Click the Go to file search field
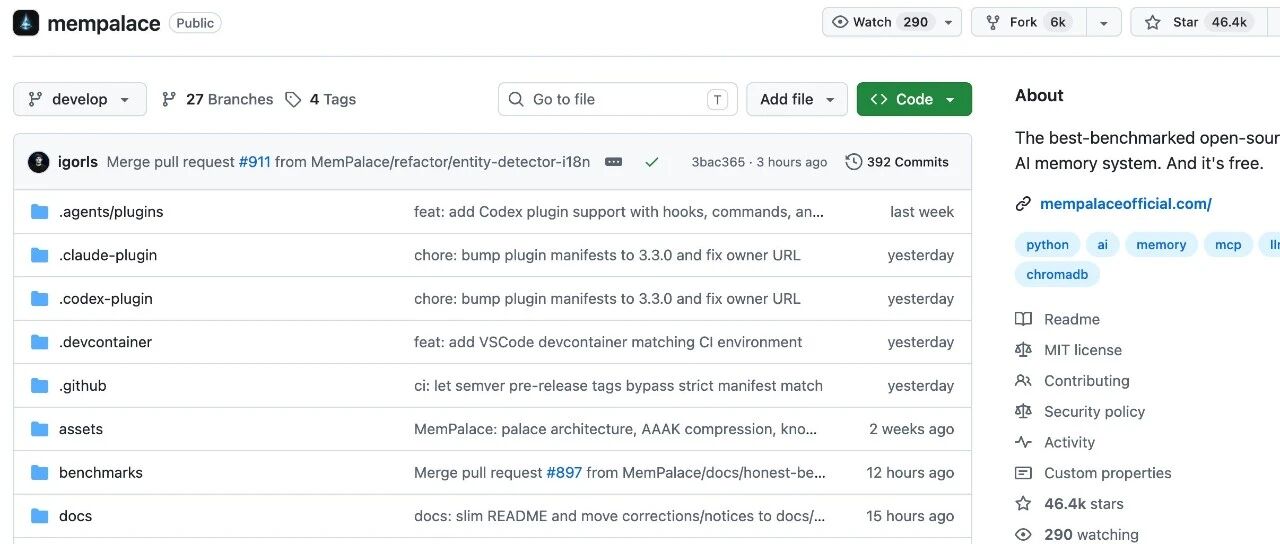This screenshot has width=1280, height=544. coord(617,99)
